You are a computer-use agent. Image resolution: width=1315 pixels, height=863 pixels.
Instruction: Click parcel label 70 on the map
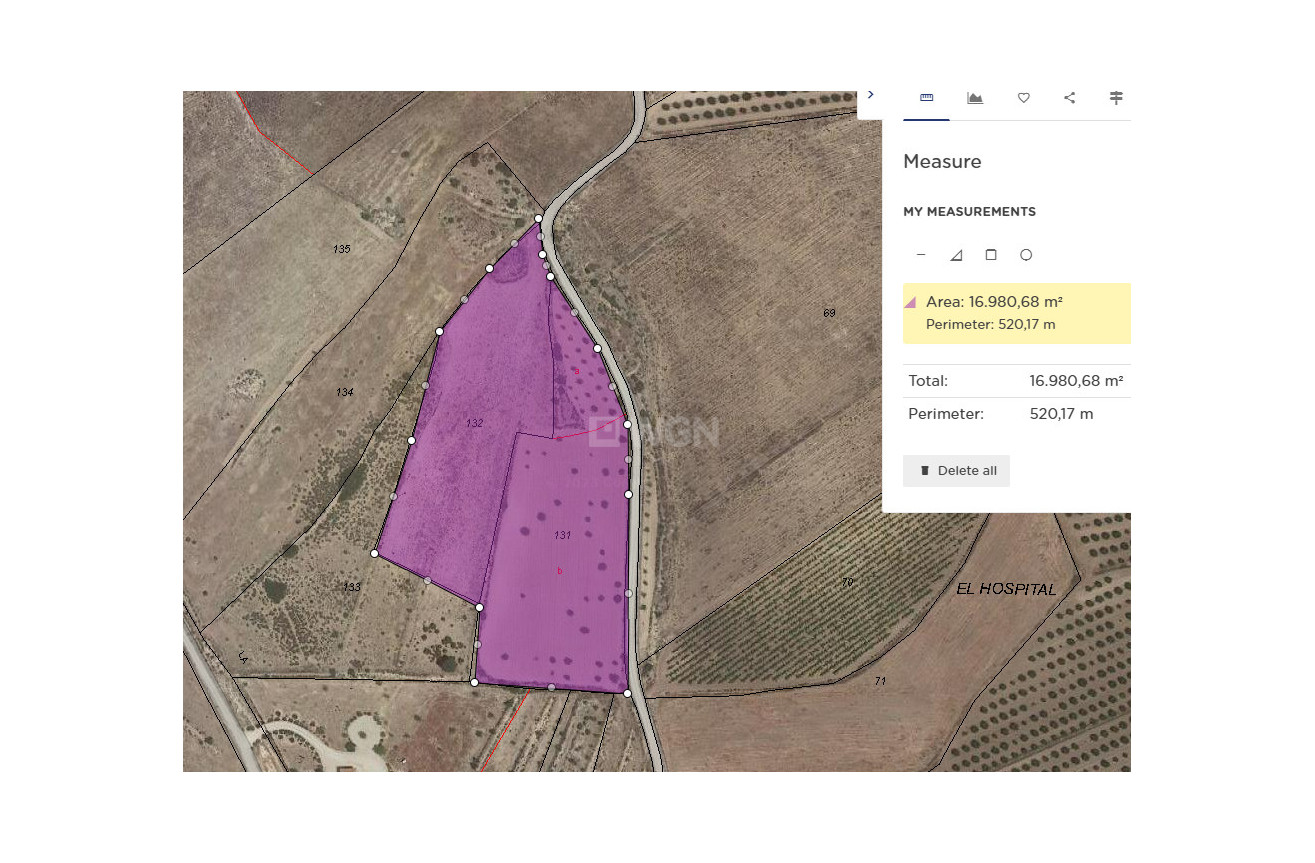[847, 582]
